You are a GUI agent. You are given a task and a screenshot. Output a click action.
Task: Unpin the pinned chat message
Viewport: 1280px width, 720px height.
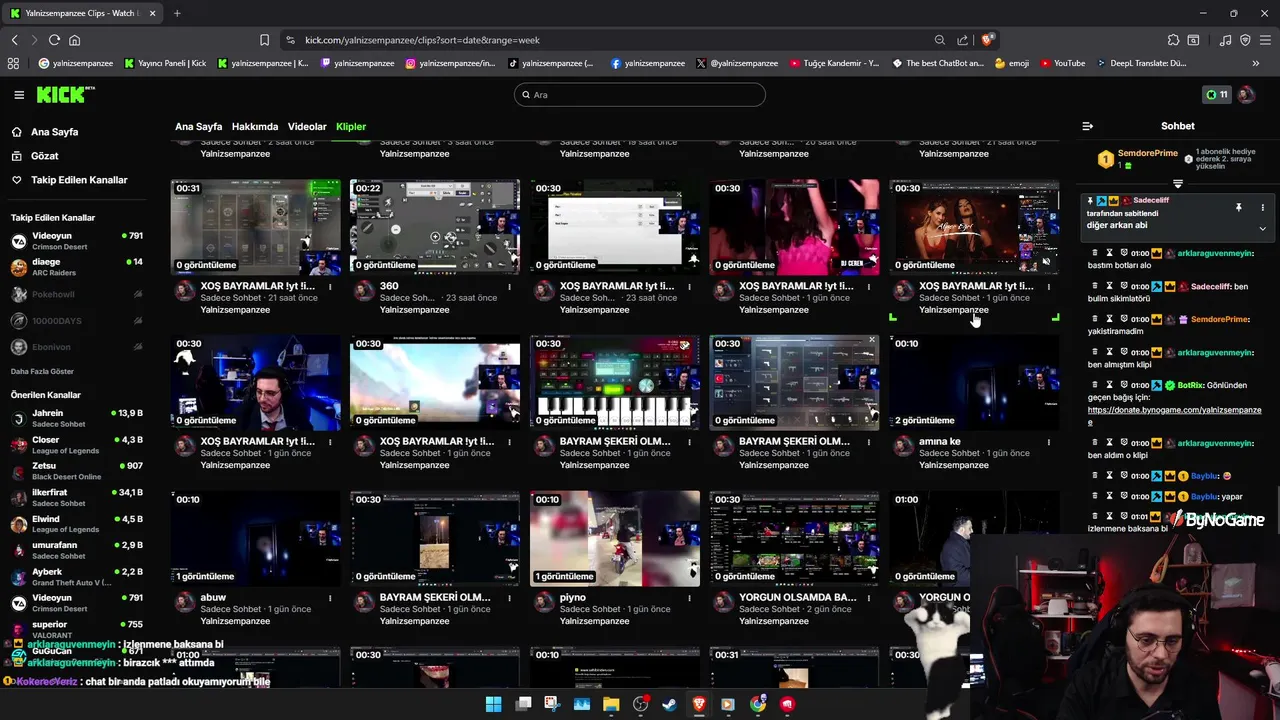coord(1238,207)
